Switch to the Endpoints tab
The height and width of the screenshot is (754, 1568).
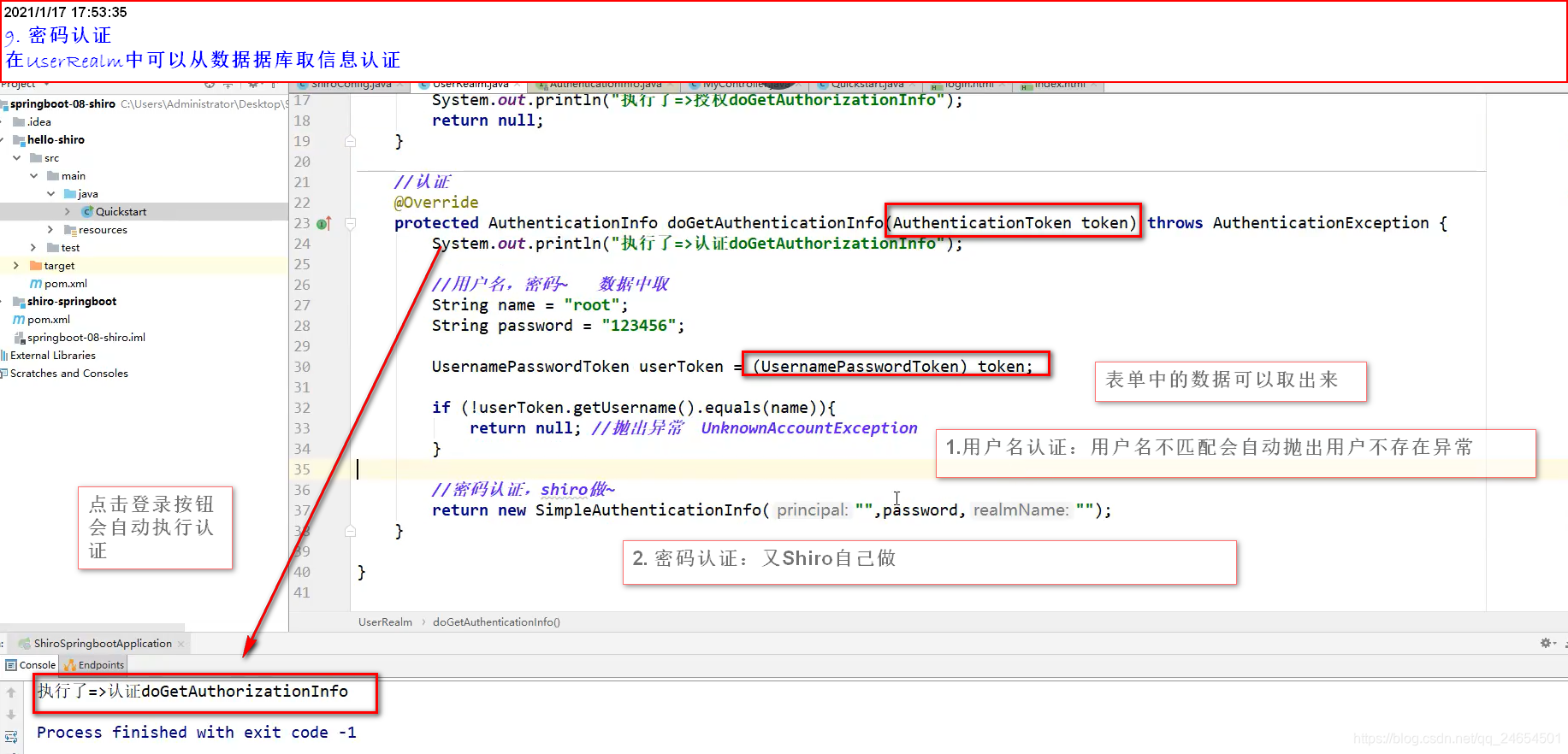click(94, 665)
